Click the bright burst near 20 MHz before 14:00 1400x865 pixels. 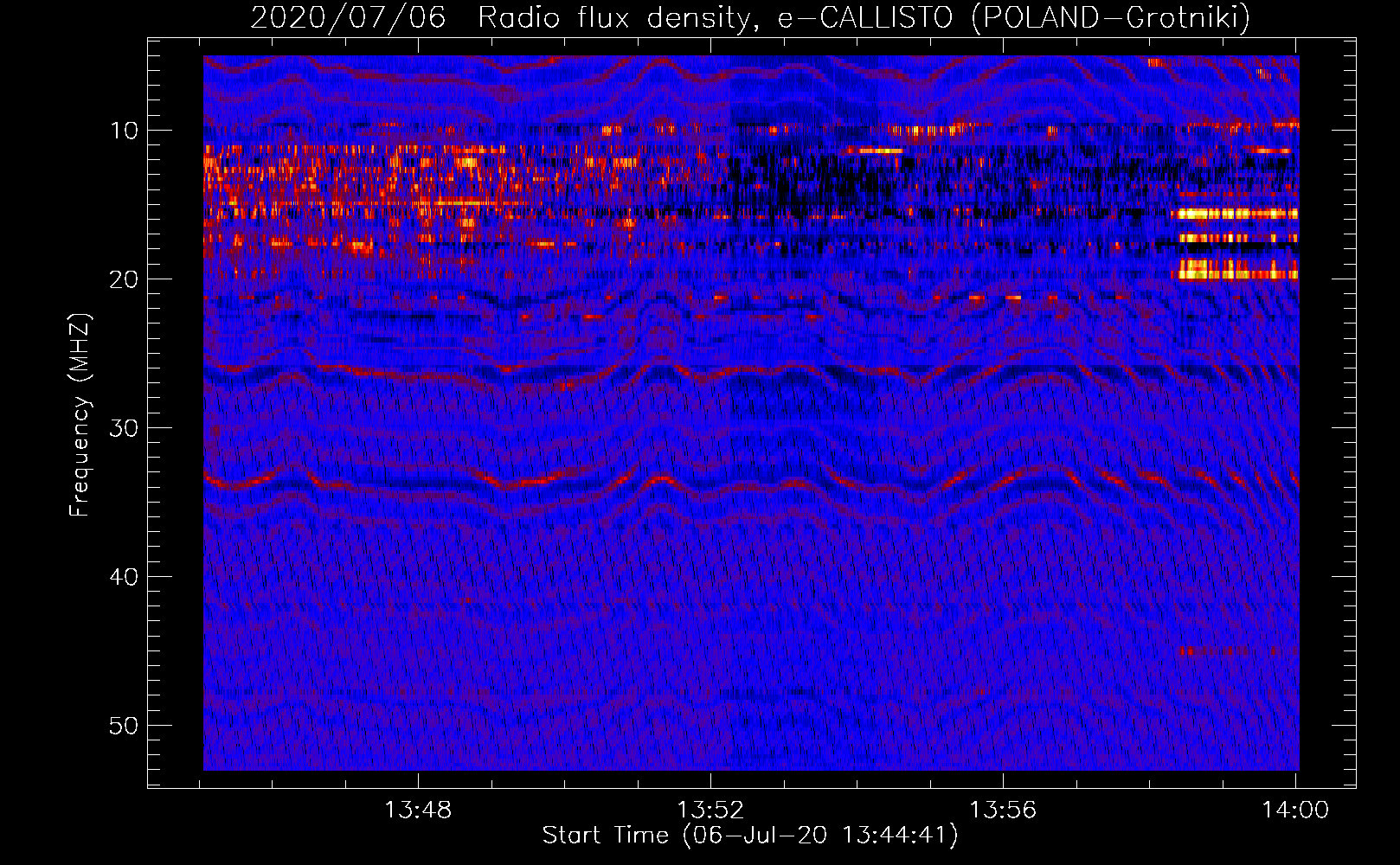point(1236,269)
